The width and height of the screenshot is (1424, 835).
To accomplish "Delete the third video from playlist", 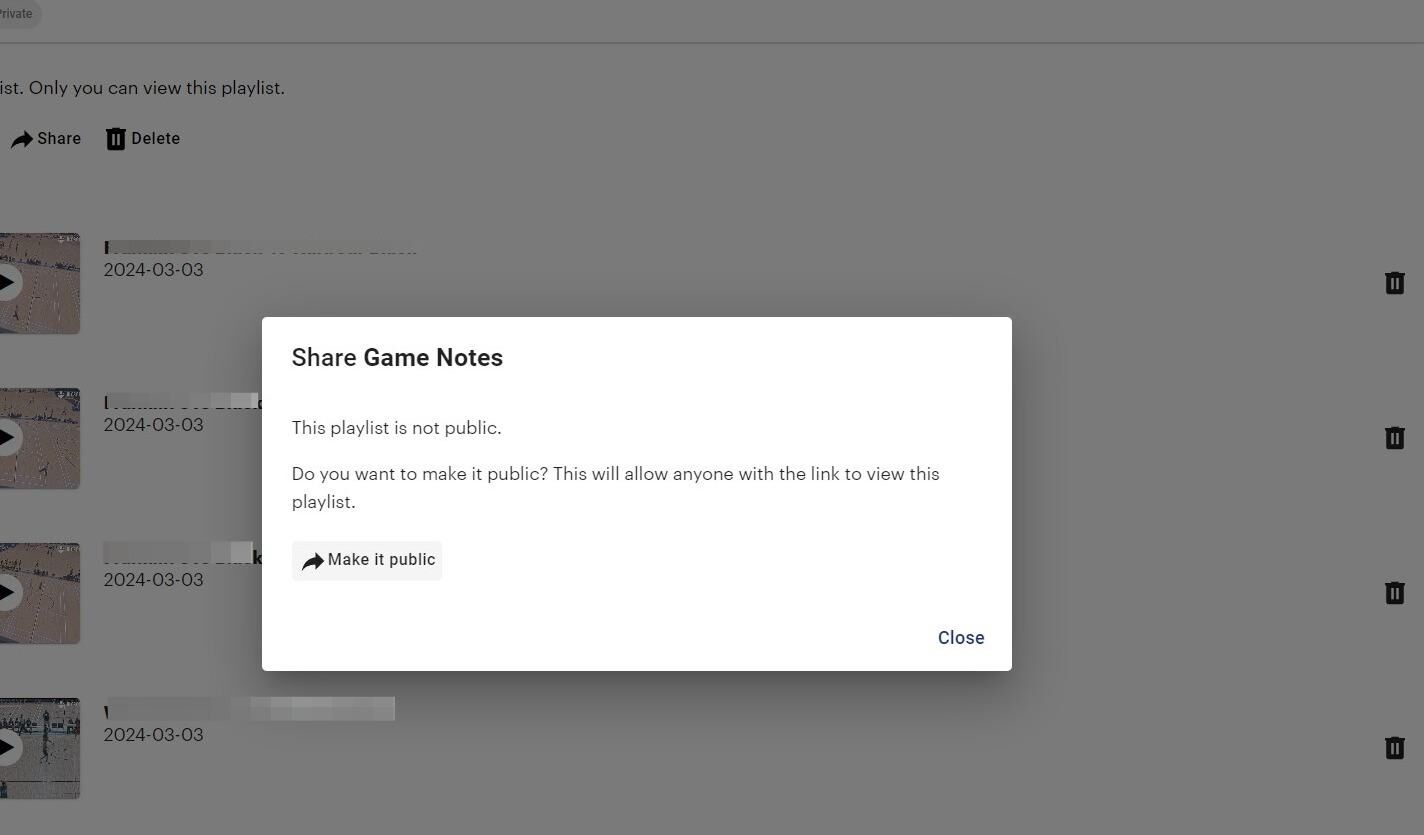I will click(x=1395, y=593).
